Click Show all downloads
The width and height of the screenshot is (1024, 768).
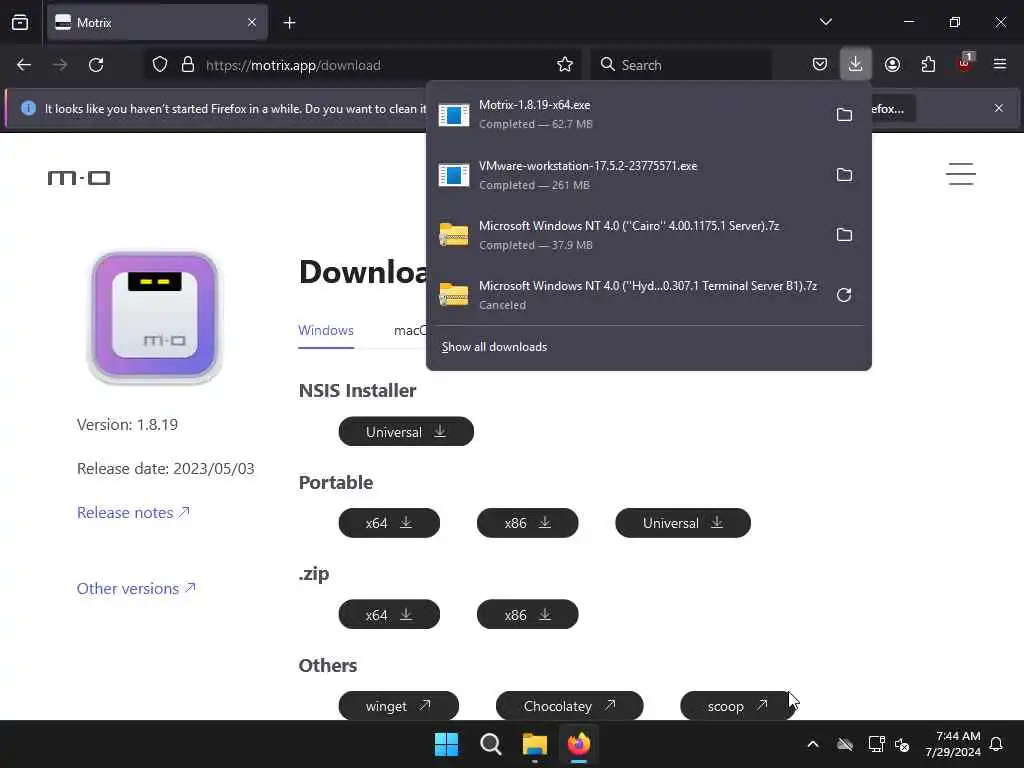pos(494,347)
